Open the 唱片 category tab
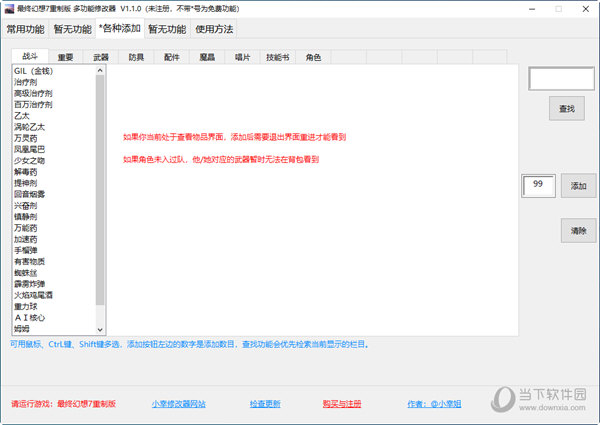Image resolution: width=600 pixels, height=425 pixels. 243,57
